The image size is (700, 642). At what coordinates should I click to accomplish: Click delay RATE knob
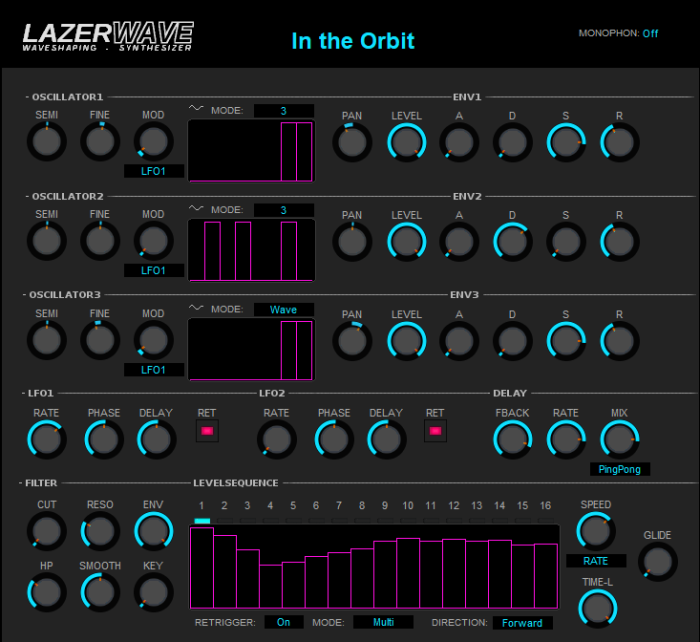(566, 439)
